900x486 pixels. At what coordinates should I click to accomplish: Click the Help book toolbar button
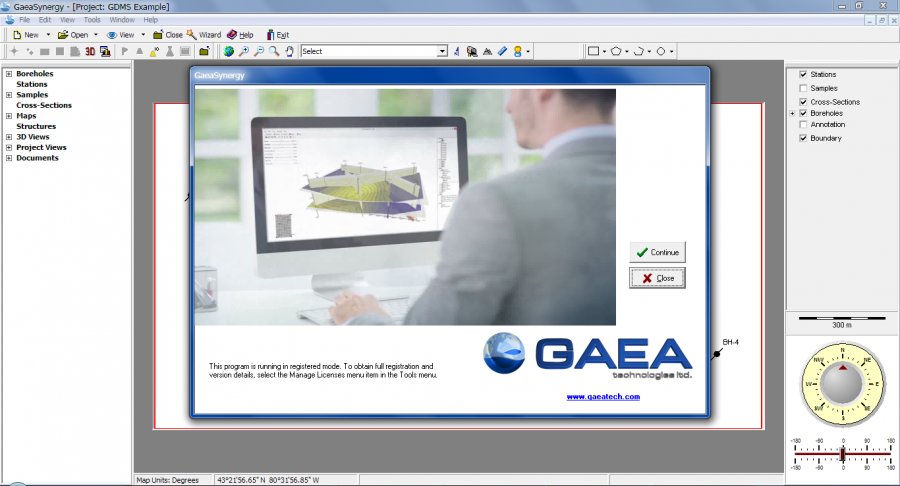(240, 35)
